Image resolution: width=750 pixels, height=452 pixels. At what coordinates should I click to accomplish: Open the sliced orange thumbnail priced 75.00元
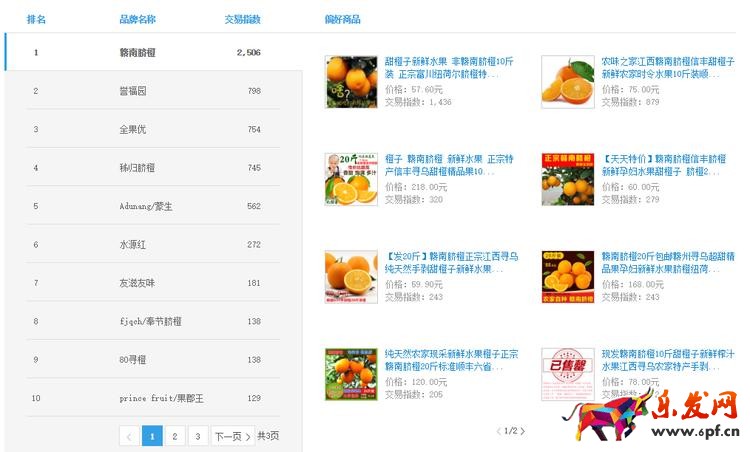pyautogui.click(x=568, y=82)
